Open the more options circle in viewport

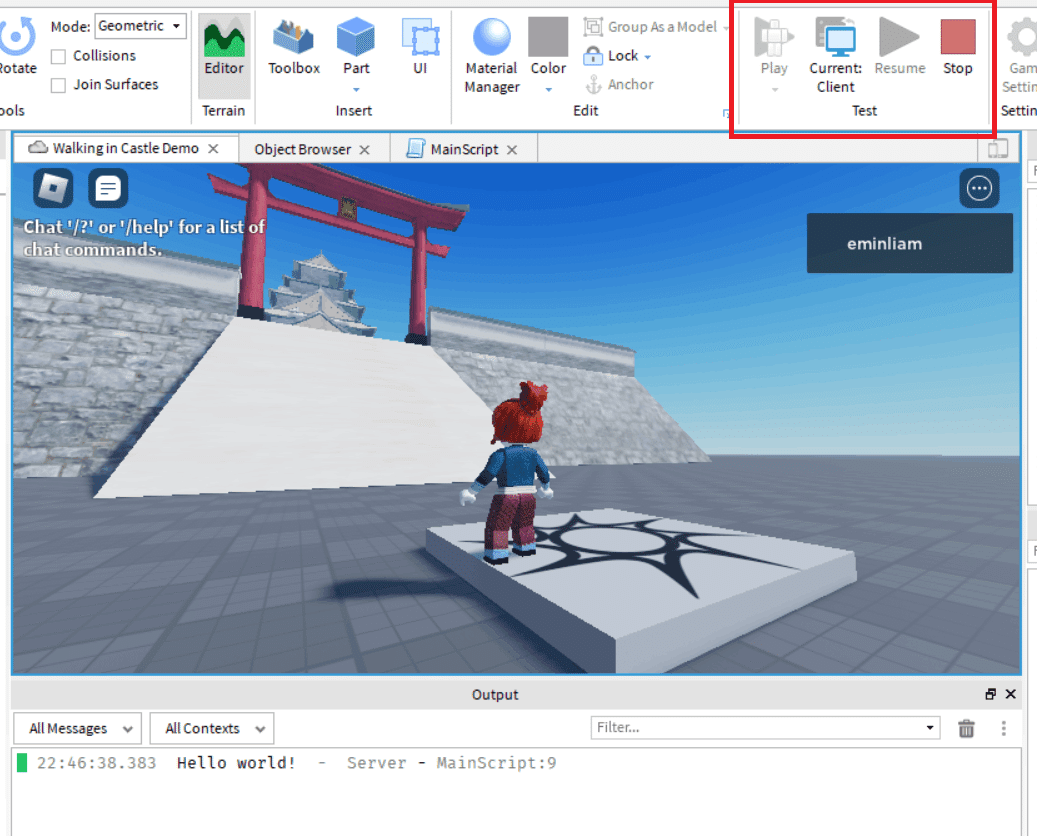[x=979, y=188]
